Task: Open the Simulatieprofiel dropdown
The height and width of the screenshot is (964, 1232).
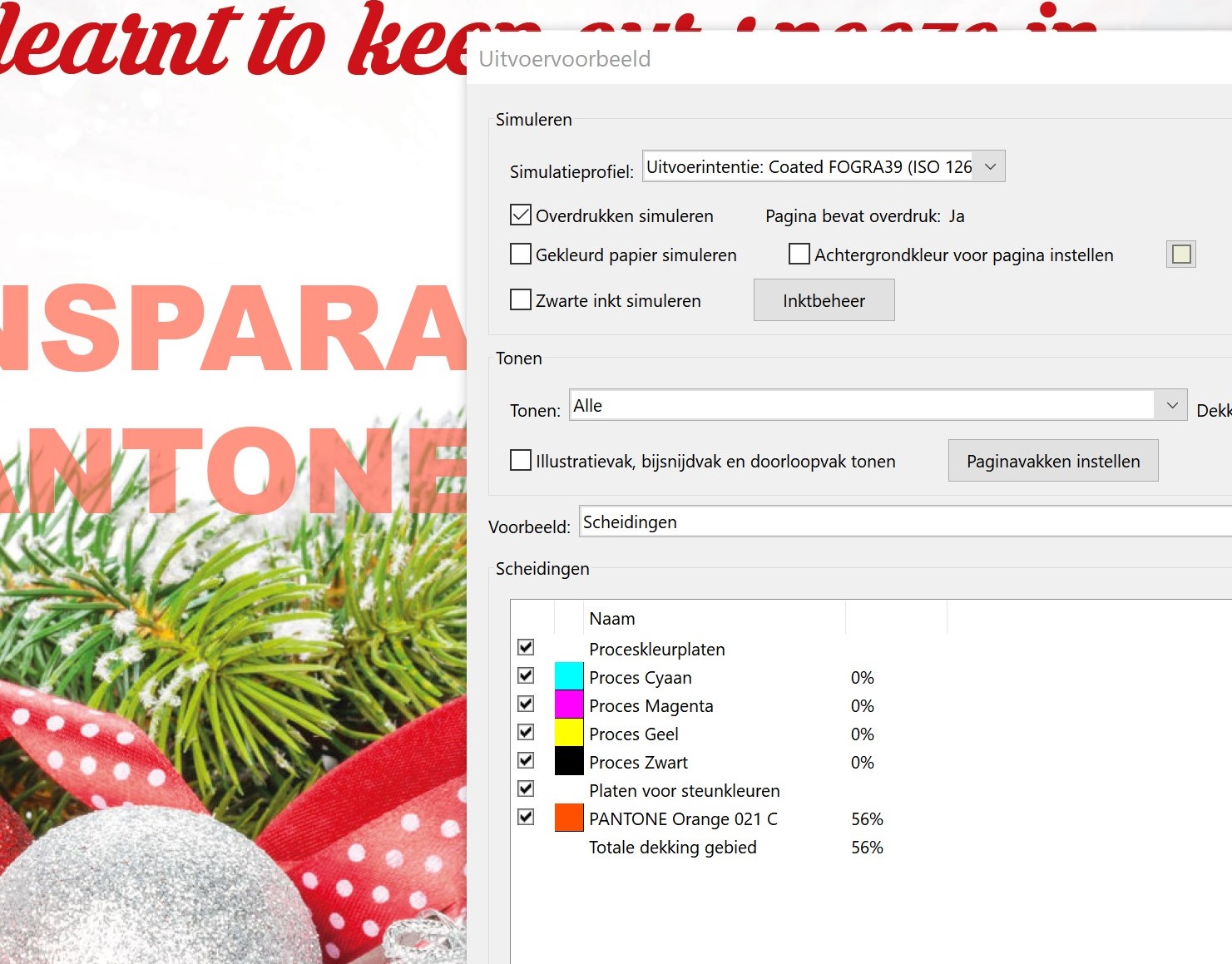Action: (x=824, y=166)
